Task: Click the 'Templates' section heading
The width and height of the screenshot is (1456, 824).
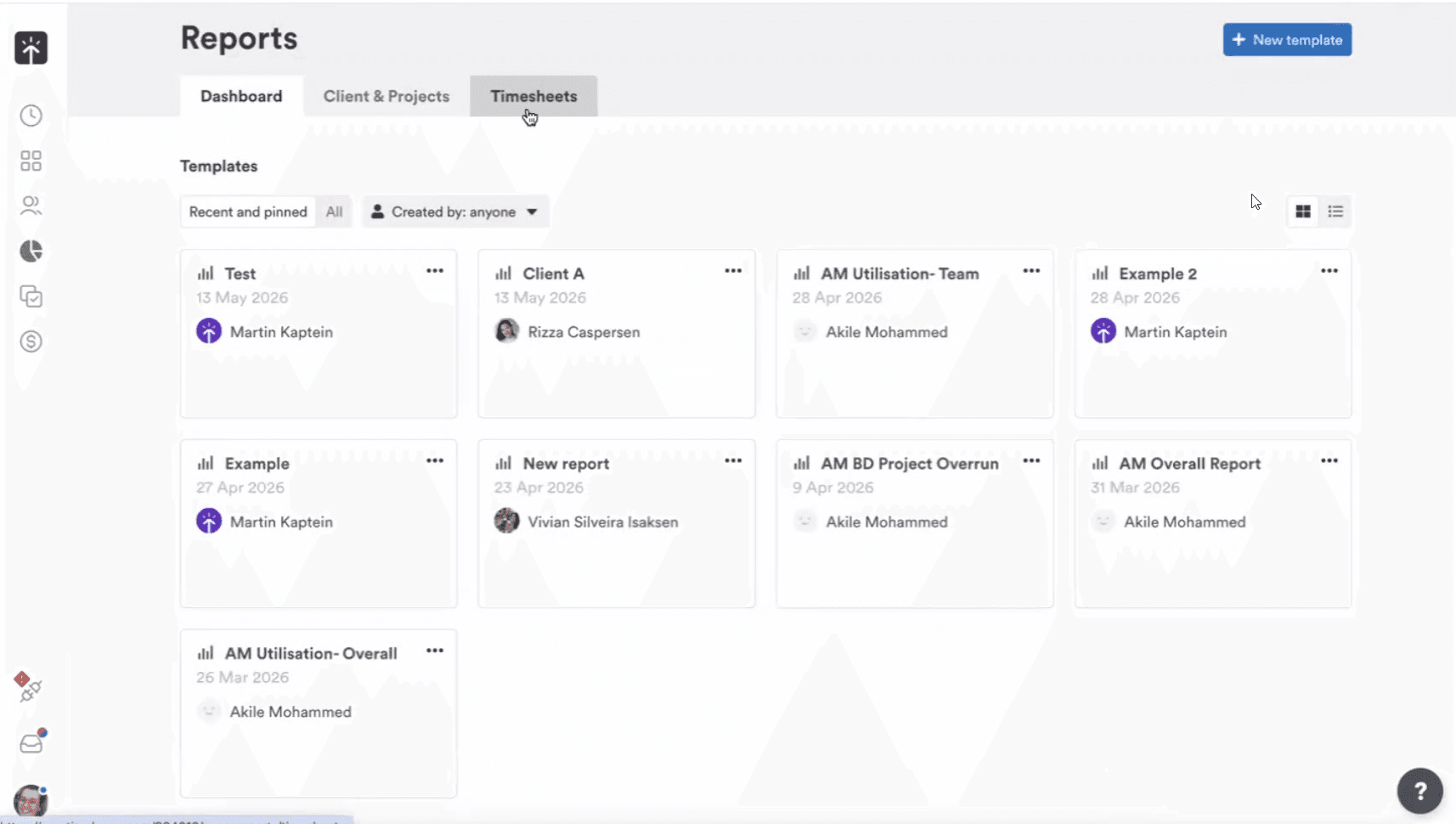Action: 218,166
